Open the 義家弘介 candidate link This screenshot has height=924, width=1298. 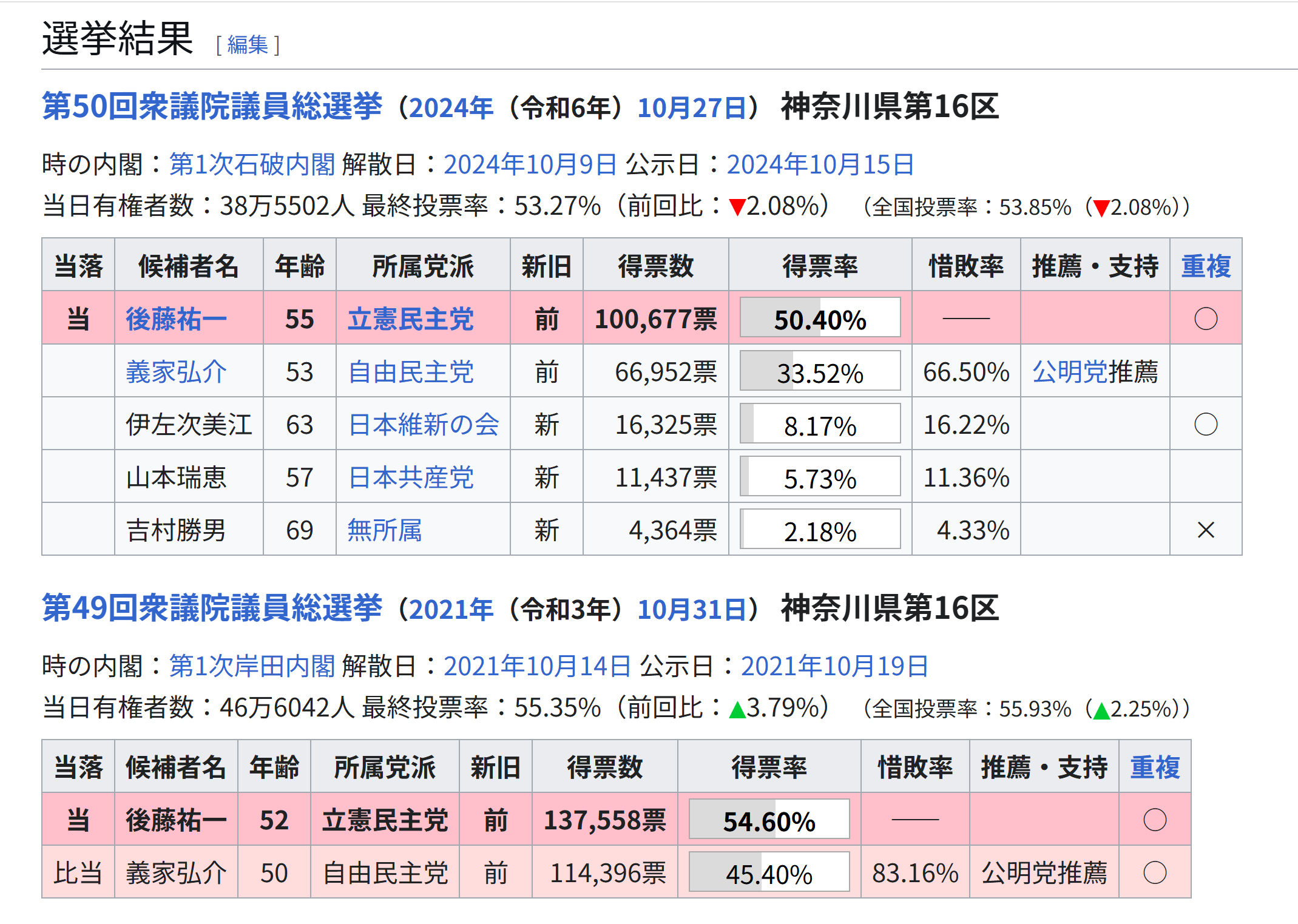click(176, 372)
